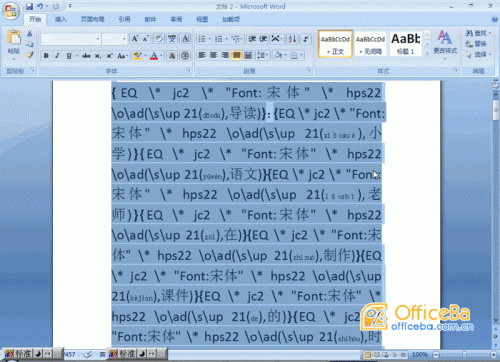Select Distributed alignment
The width and height of the screenshot is (500, 362).
pyautogui.click(x=248, y=55)
